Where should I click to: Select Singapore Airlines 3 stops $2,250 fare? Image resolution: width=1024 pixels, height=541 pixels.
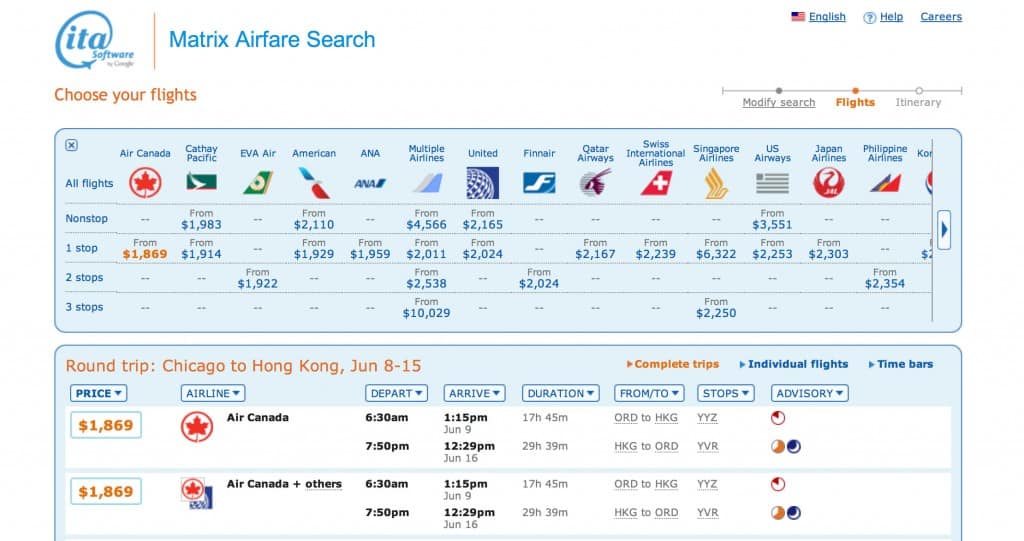(x=716, y=313)
